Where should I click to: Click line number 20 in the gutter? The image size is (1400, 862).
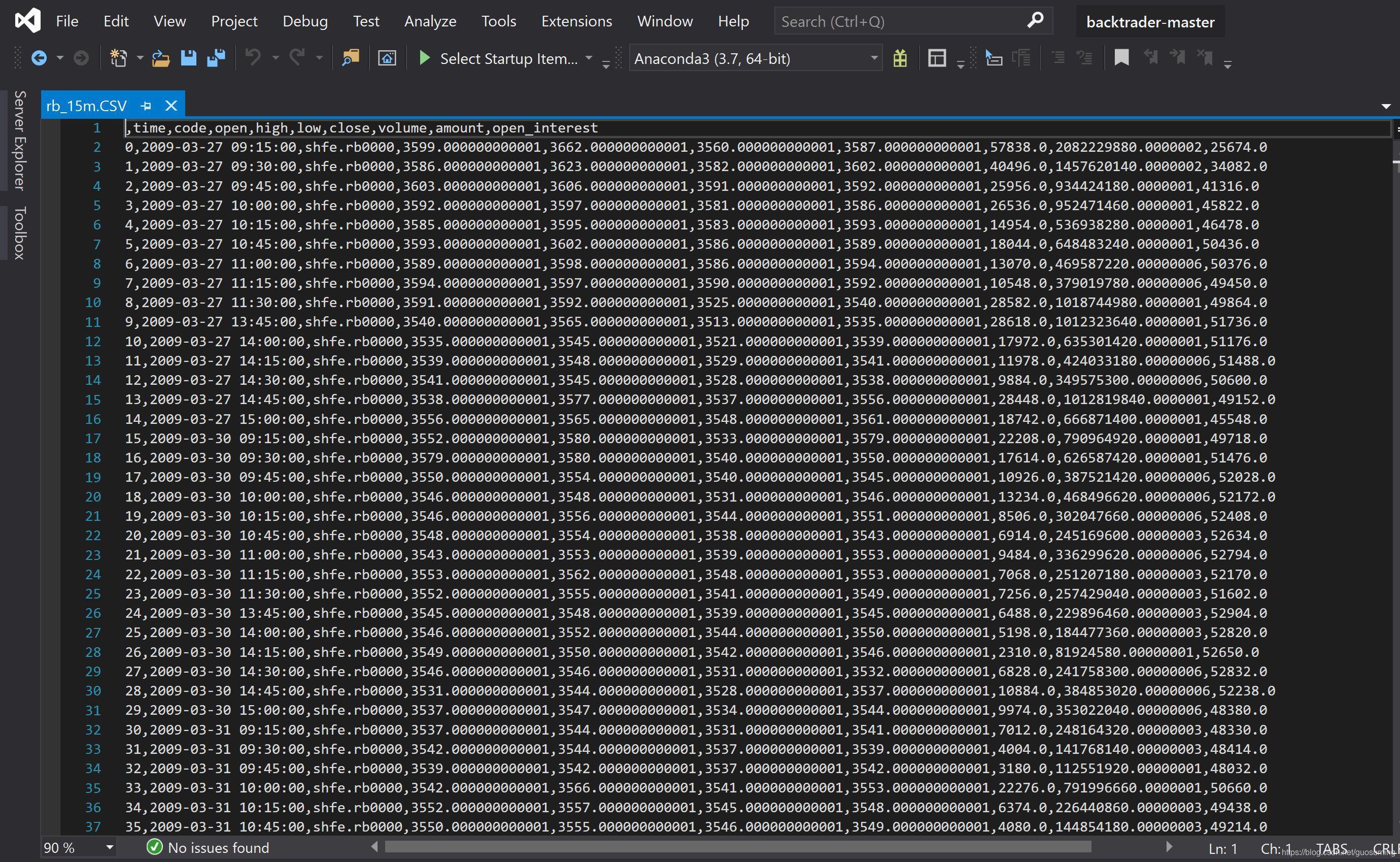pyautogui.click(x=92, y=496)
